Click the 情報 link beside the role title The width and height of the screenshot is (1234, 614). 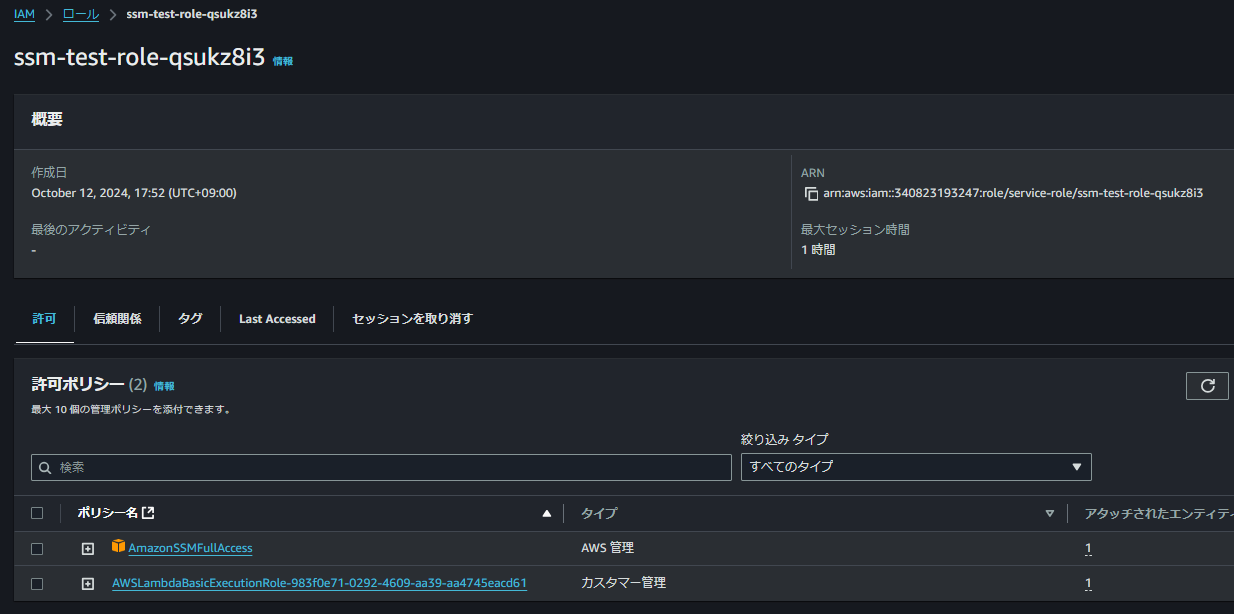tap(282, 60)
